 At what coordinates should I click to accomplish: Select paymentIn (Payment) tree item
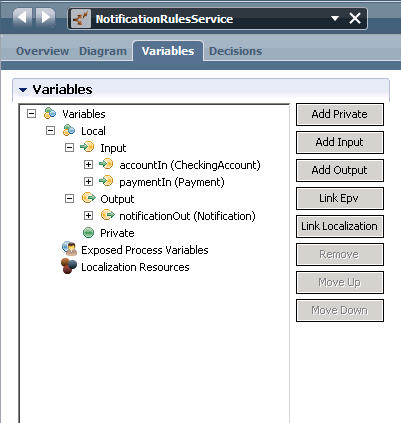[x=172, y=182]
